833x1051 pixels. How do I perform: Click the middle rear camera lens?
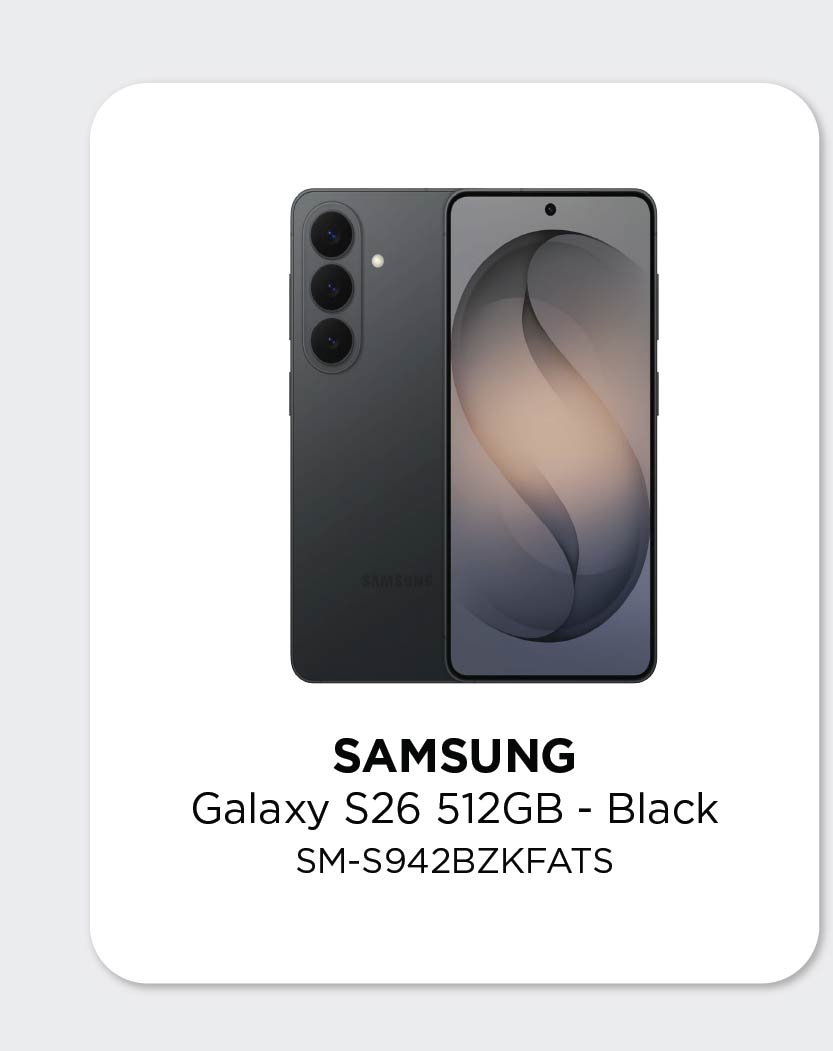331,288
